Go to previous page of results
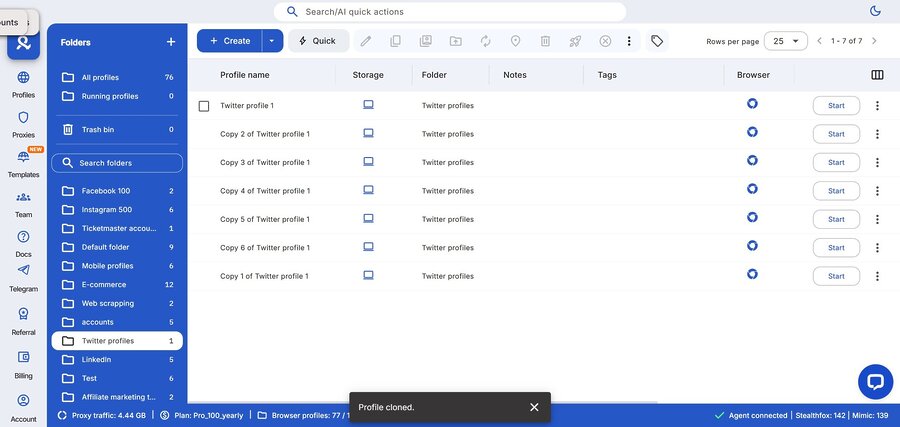The height and width of the screenshot is (427, 900). [820, 41]
